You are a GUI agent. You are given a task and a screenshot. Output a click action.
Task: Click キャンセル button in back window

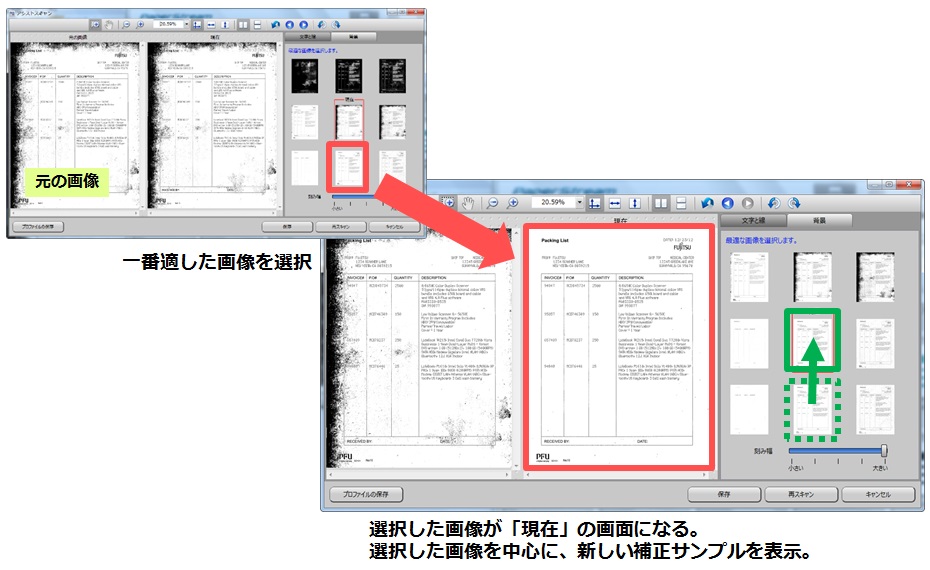coord(394,227)
